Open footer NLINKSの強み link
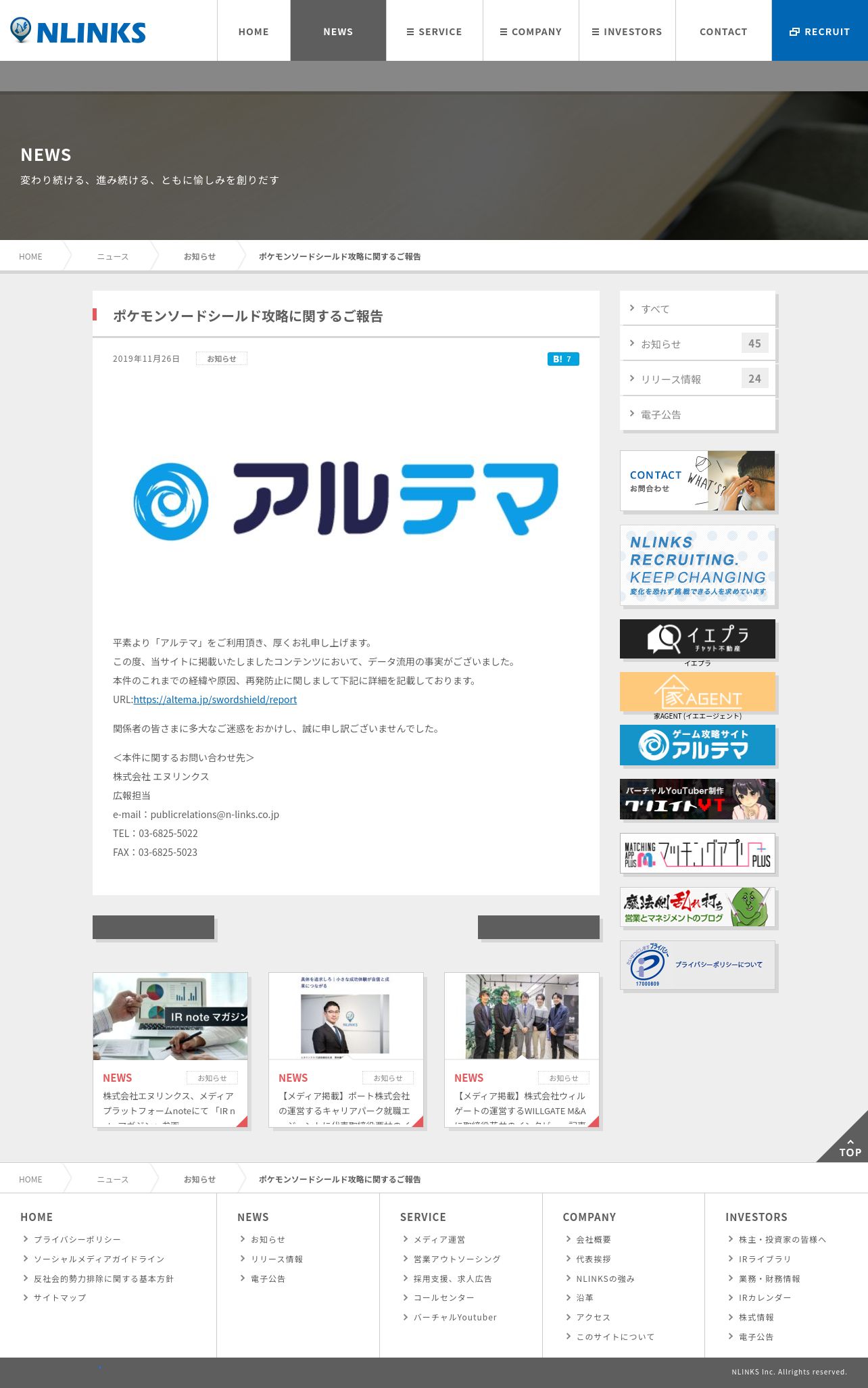The height and width of the screenshot is (1388, 868). (x=605, y=1278)
